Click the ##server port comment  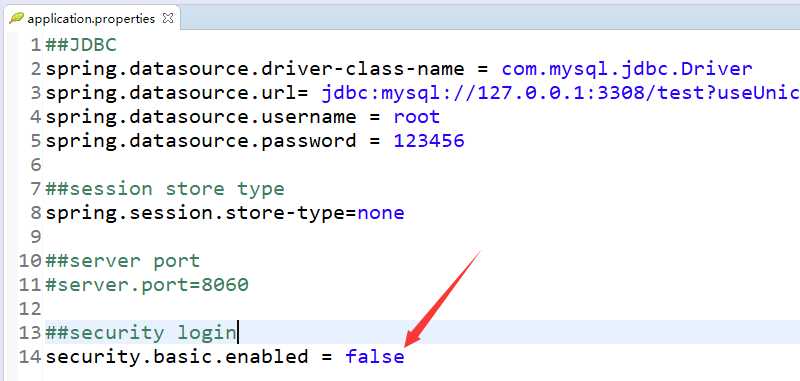(123, 261)
